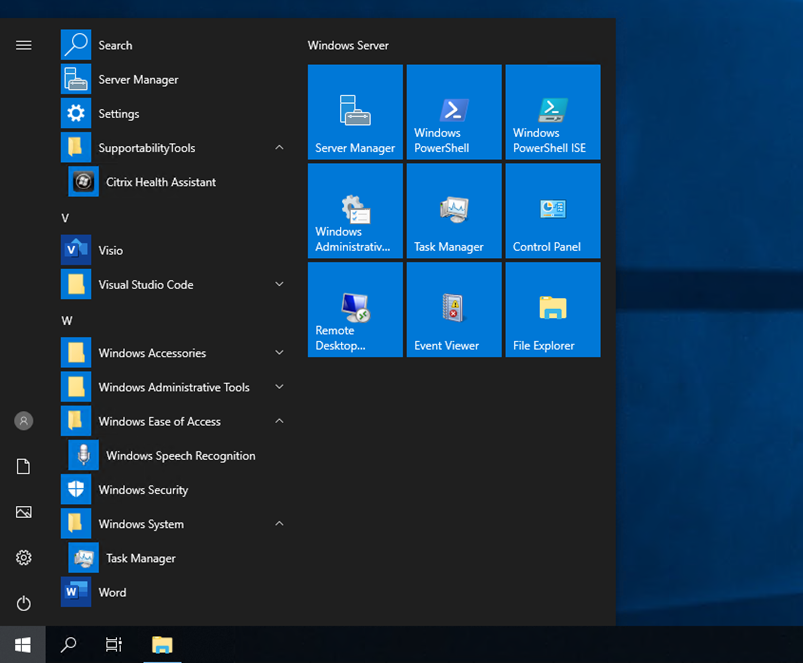Click the Server Manager tile
Image resolution: width=803 pixels, height=663 pixels.
click(x=355, y=112)
